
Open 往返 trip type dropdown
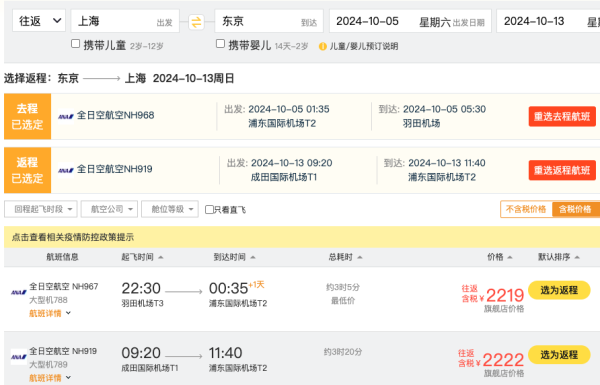(x=39, y=21)
